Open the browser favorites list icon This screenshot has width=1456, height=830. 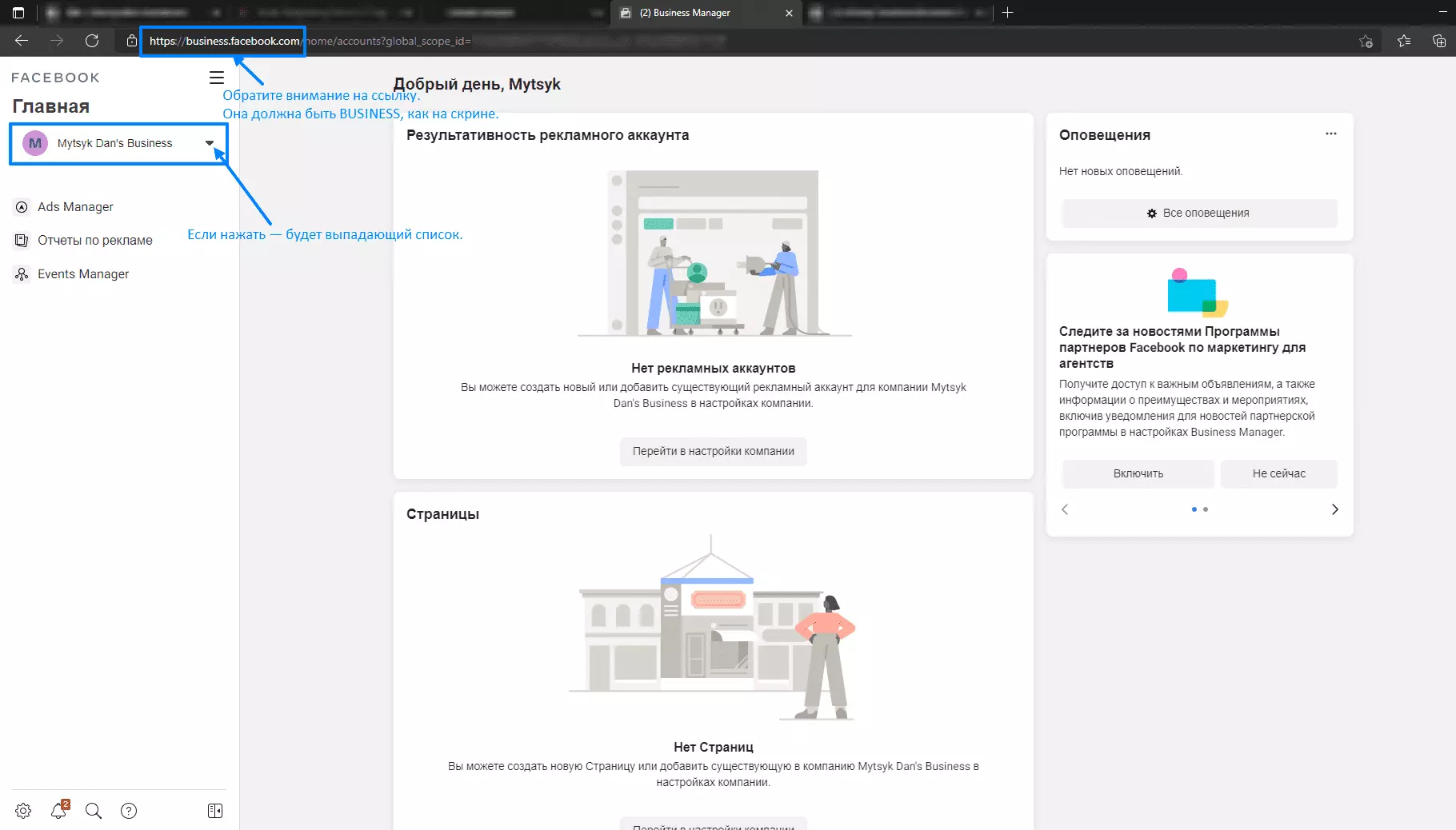tap(1404, 41)
